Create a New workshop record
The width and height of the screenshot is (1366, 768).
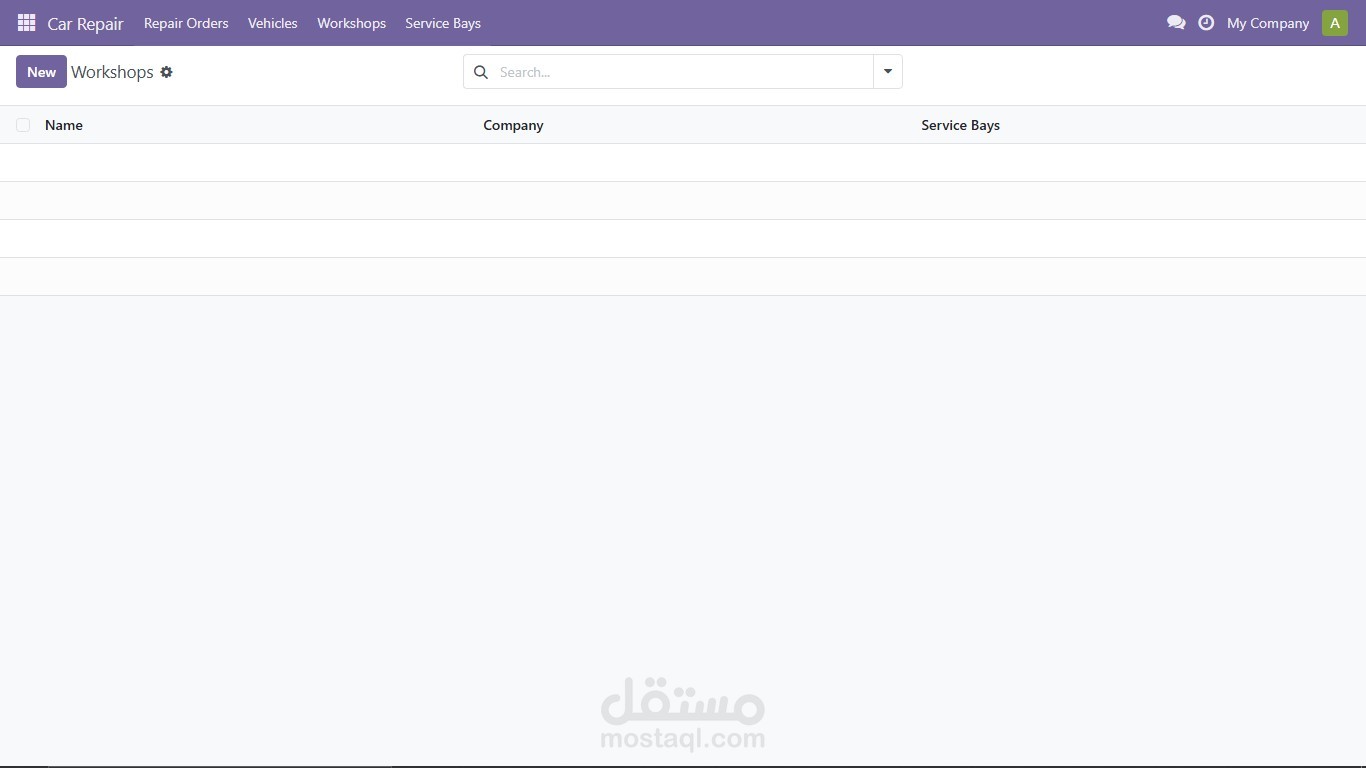[41, 72]
